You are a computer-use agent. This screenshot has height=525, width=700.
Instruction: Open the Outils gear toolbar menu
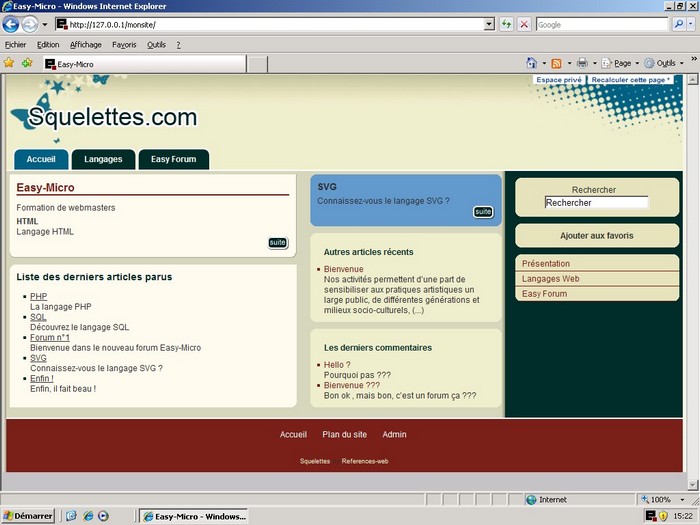[x=664, y=63]
